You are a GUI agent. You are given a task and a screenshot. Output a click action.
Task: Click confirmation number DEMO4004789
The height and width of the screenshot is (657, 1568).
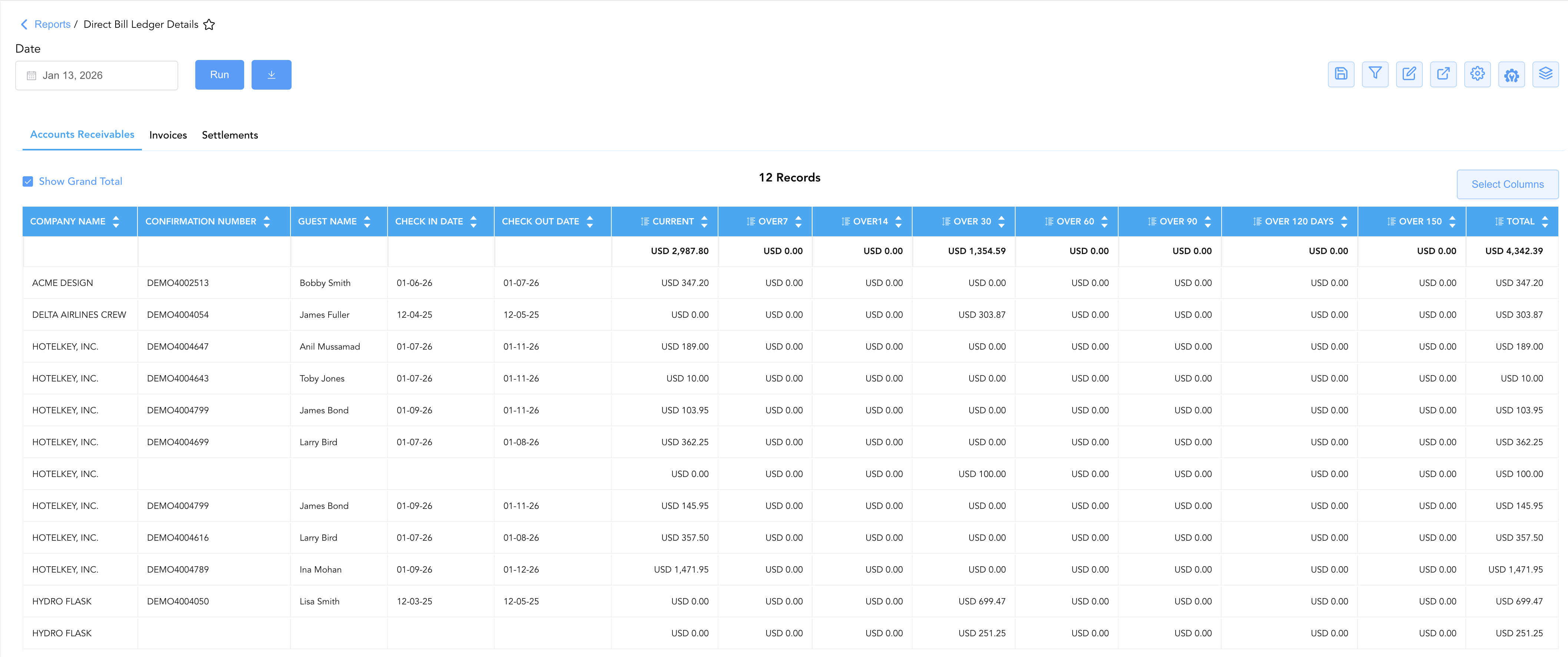pos(178,569)
